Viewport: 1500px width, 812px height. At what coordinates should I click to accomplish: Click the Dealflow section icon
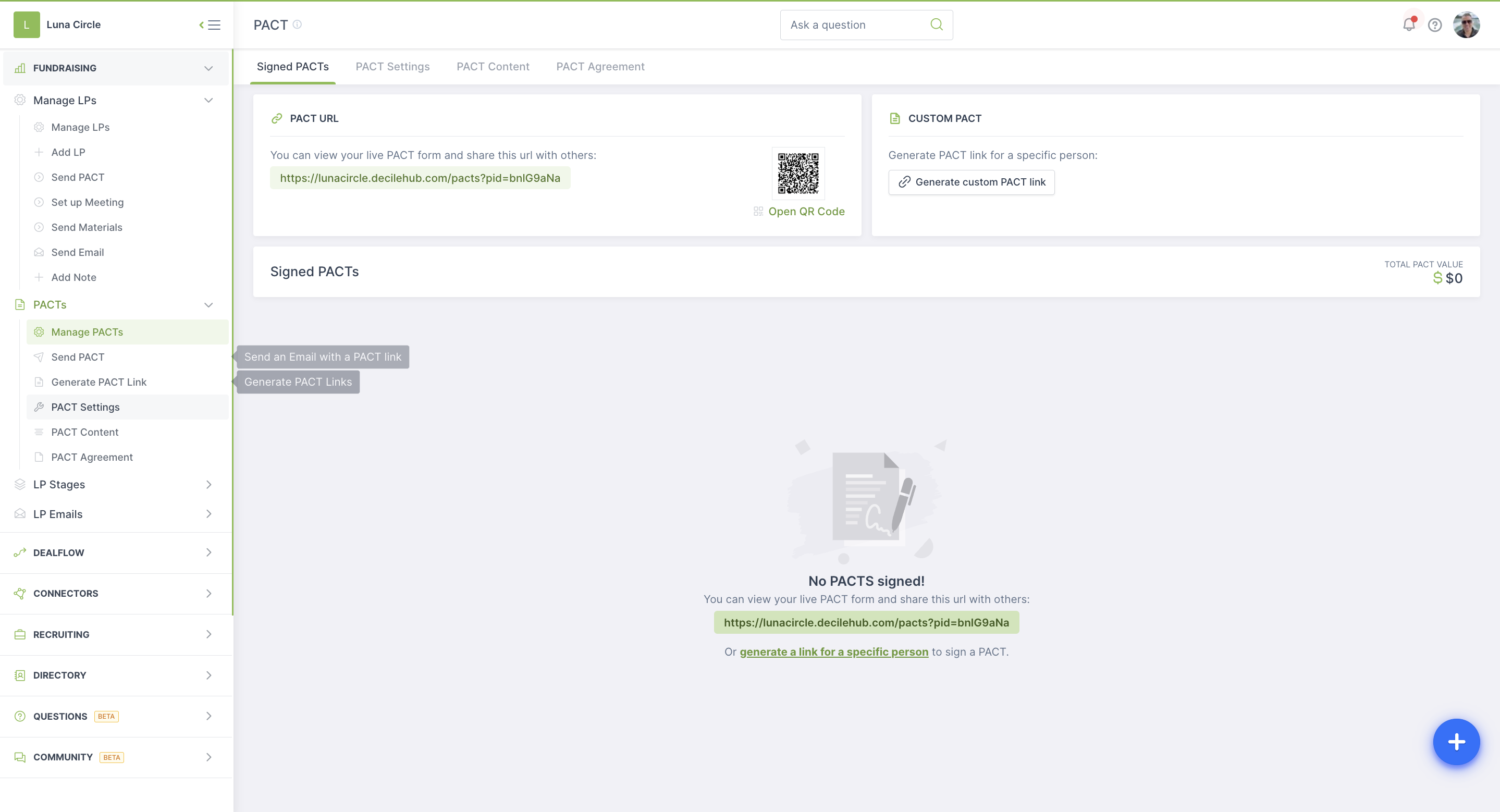tap(20, 552)
